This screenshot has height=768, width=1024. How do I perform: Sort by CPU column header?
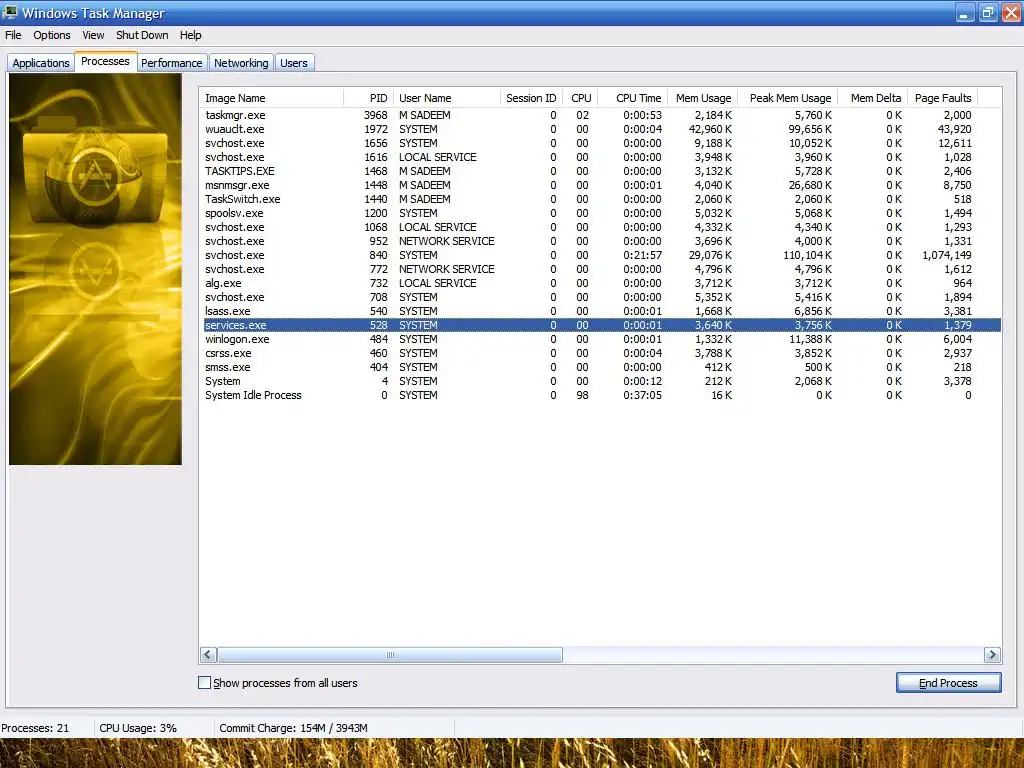point(580,98)
